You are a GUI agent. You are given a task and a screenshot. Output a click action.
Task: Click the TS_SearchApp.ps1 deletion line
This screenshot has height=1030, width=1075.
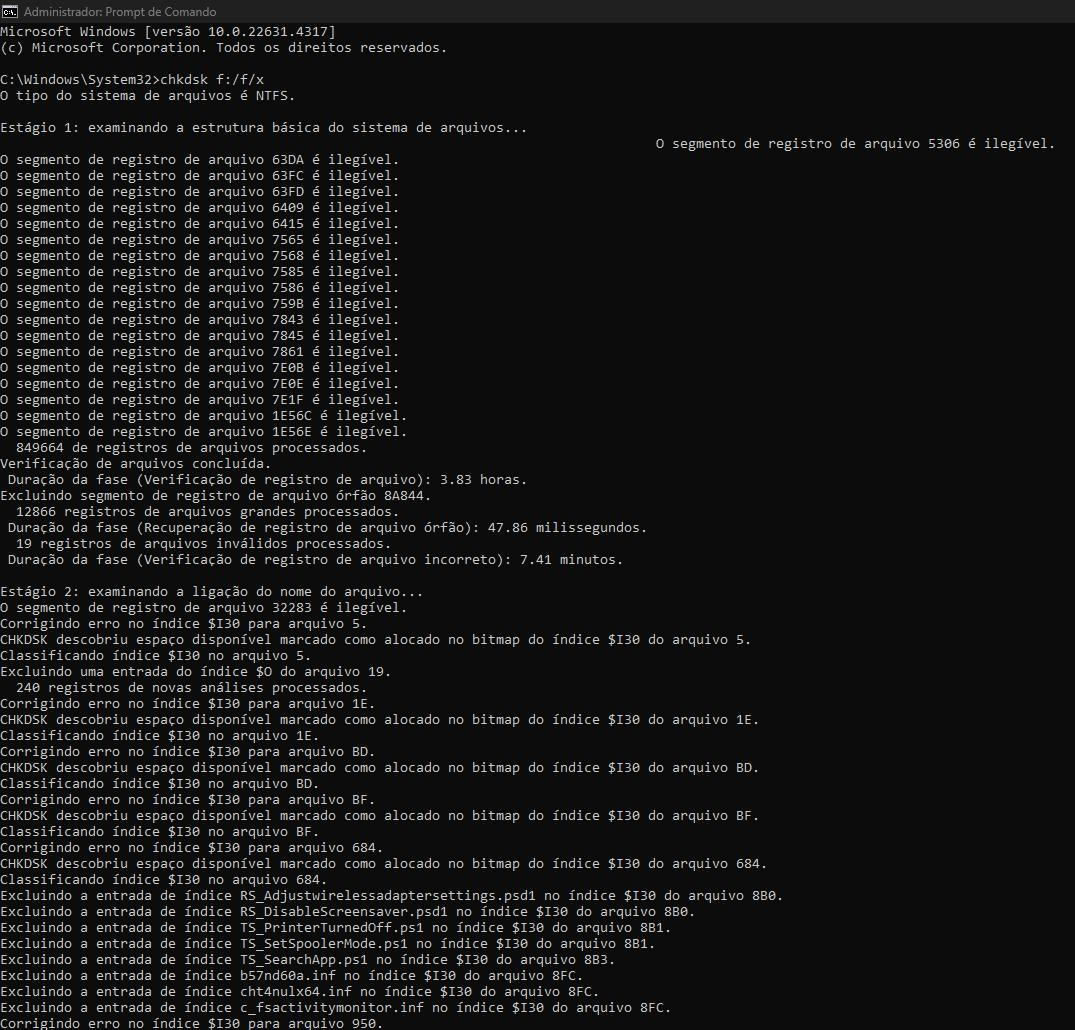click(x=308, y=959)
